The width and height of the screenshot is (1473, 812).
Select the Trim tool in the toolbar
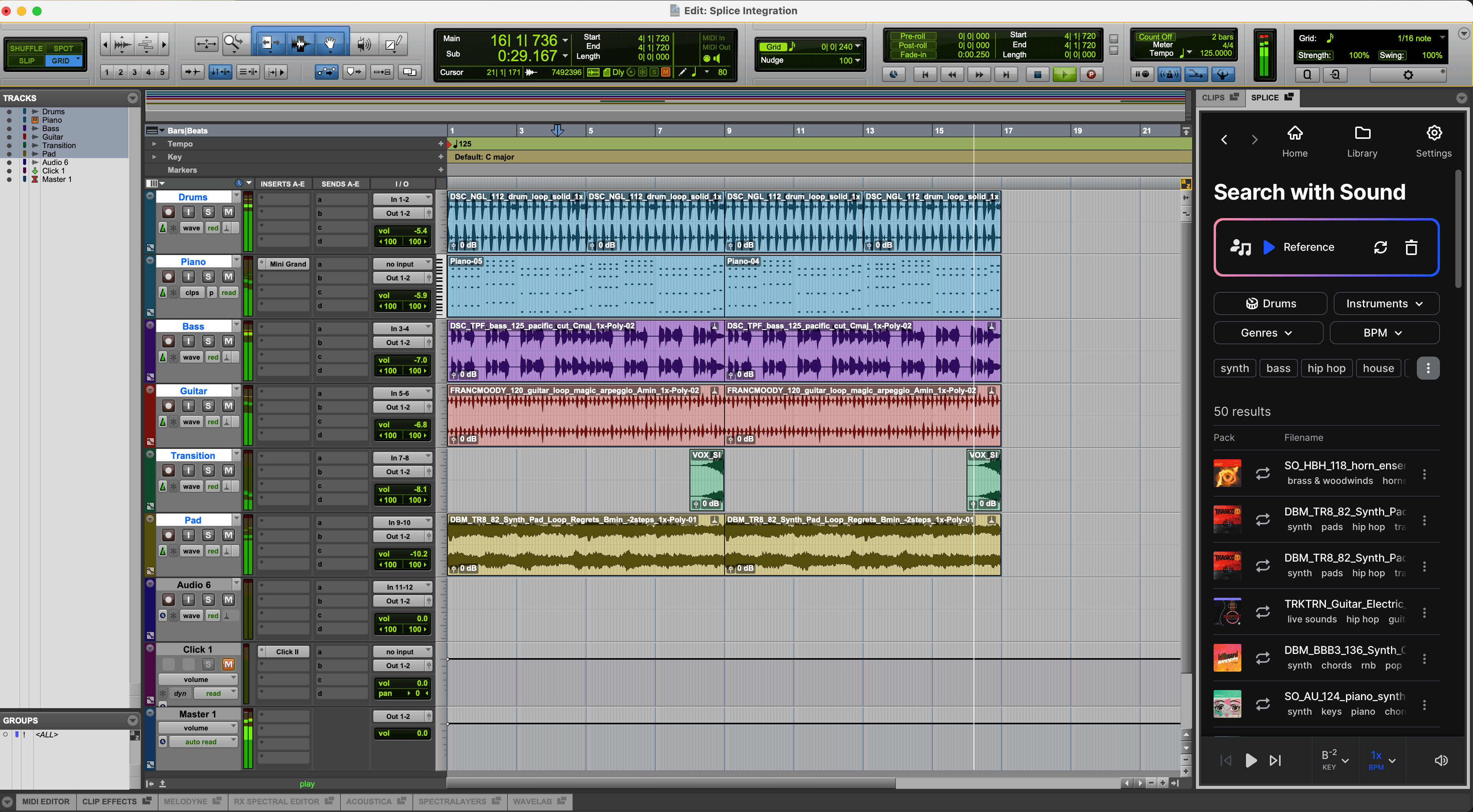[271, 43]
